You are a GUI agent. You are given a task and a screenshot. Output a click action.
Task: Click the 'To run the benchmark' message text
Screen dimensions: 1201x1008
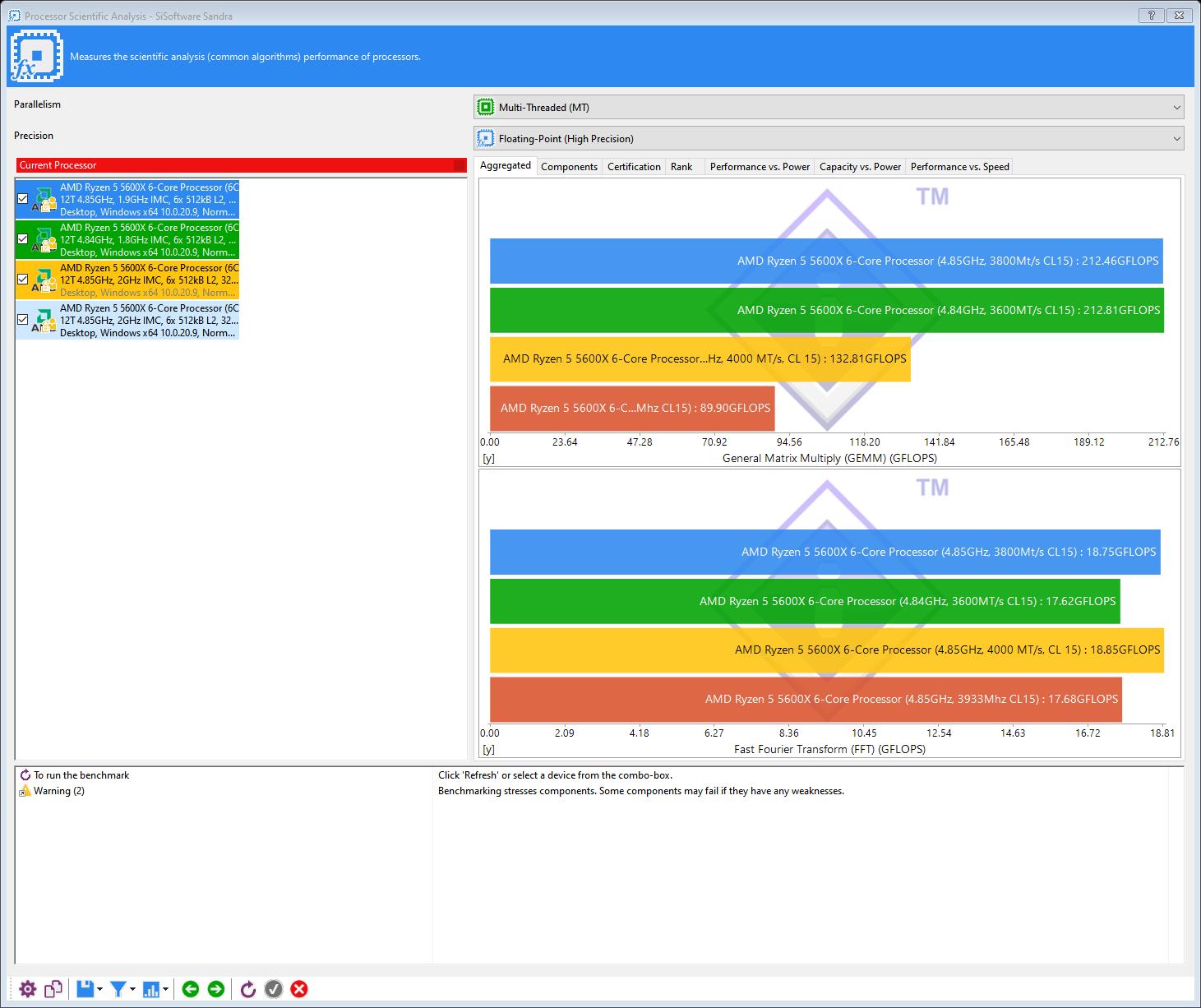click(81, 775)
